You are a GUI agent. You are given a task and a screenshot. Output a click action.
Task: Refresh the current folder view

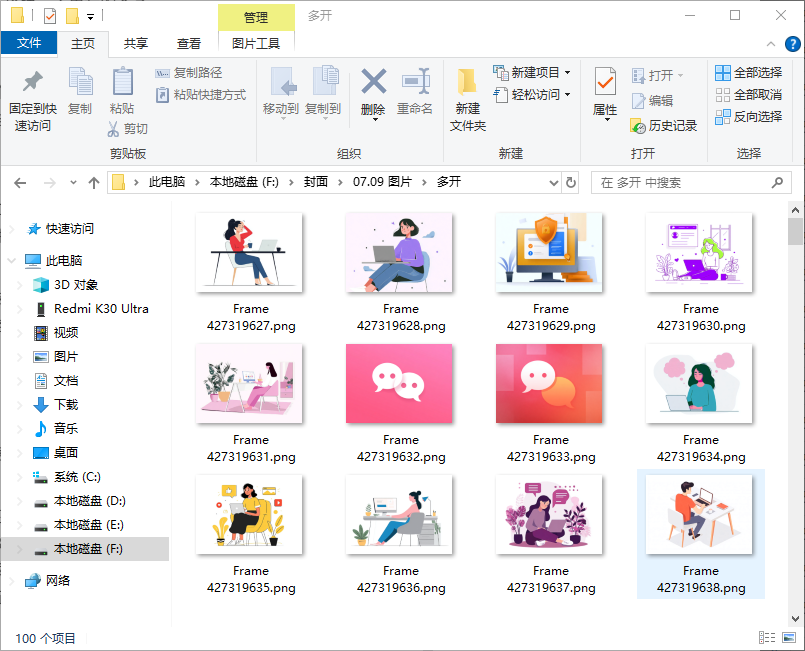pos(570,183)
